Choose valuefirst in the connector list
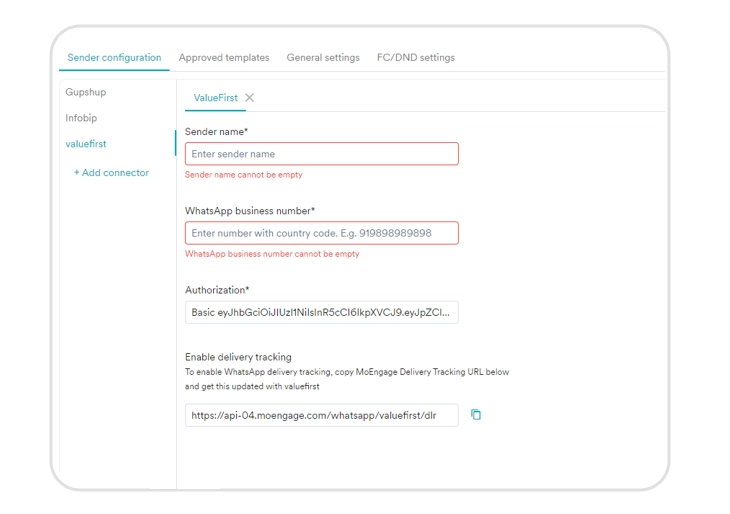 click(x=86, y=144)
